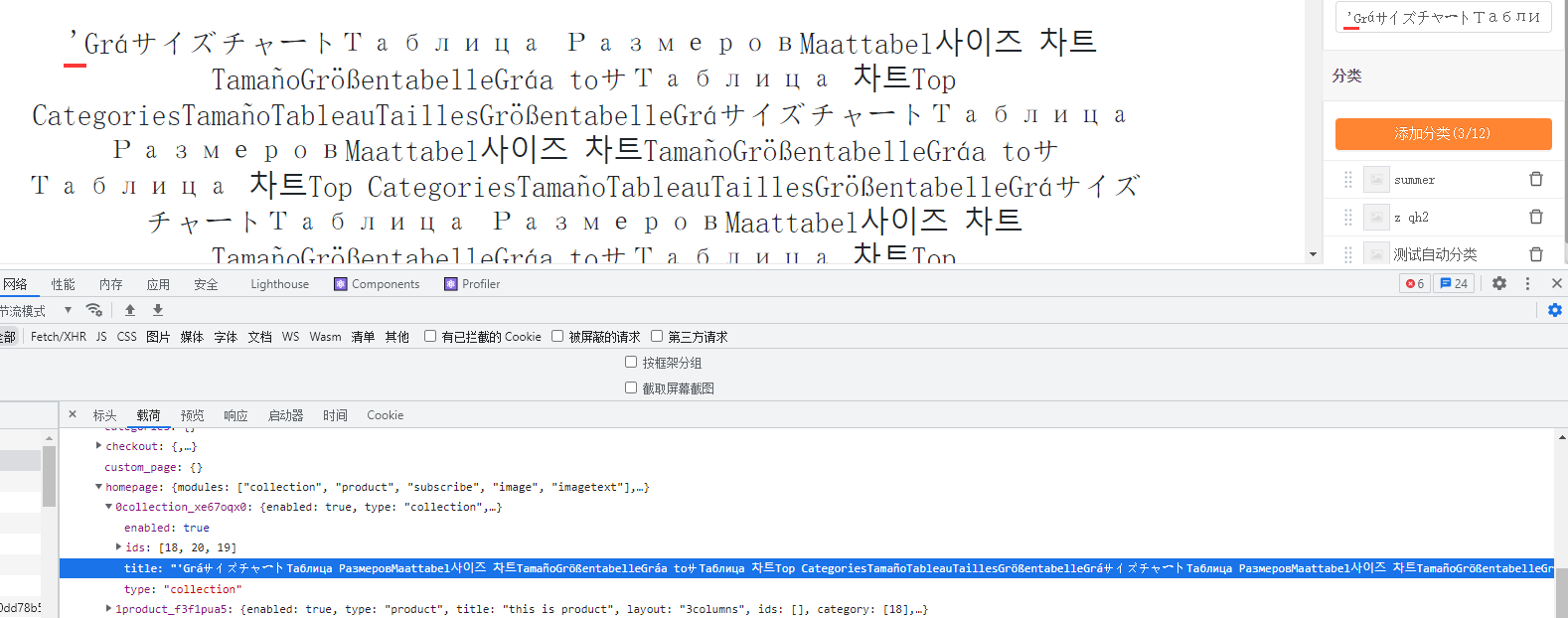
Task: Open the 时间 request tab
Action: 335,415
